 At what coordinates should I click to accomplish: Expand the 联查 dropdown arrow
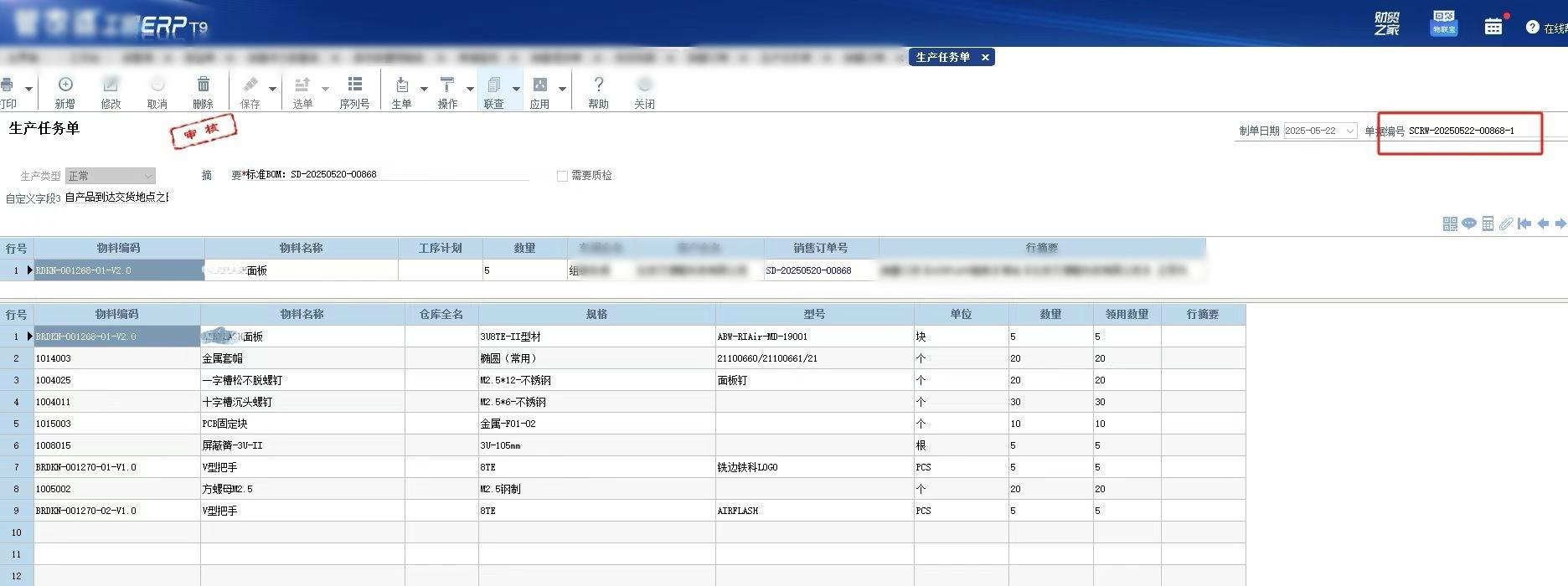pos(516,89)
